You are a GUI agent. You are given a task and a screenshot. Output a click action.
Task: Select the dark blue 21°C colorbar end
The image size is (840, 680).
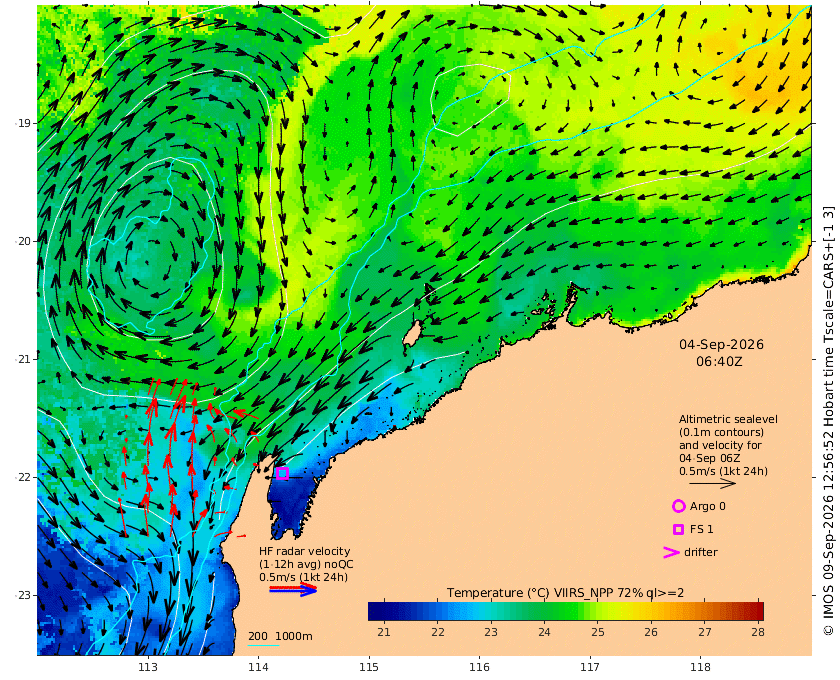click(x=373, y=611)
